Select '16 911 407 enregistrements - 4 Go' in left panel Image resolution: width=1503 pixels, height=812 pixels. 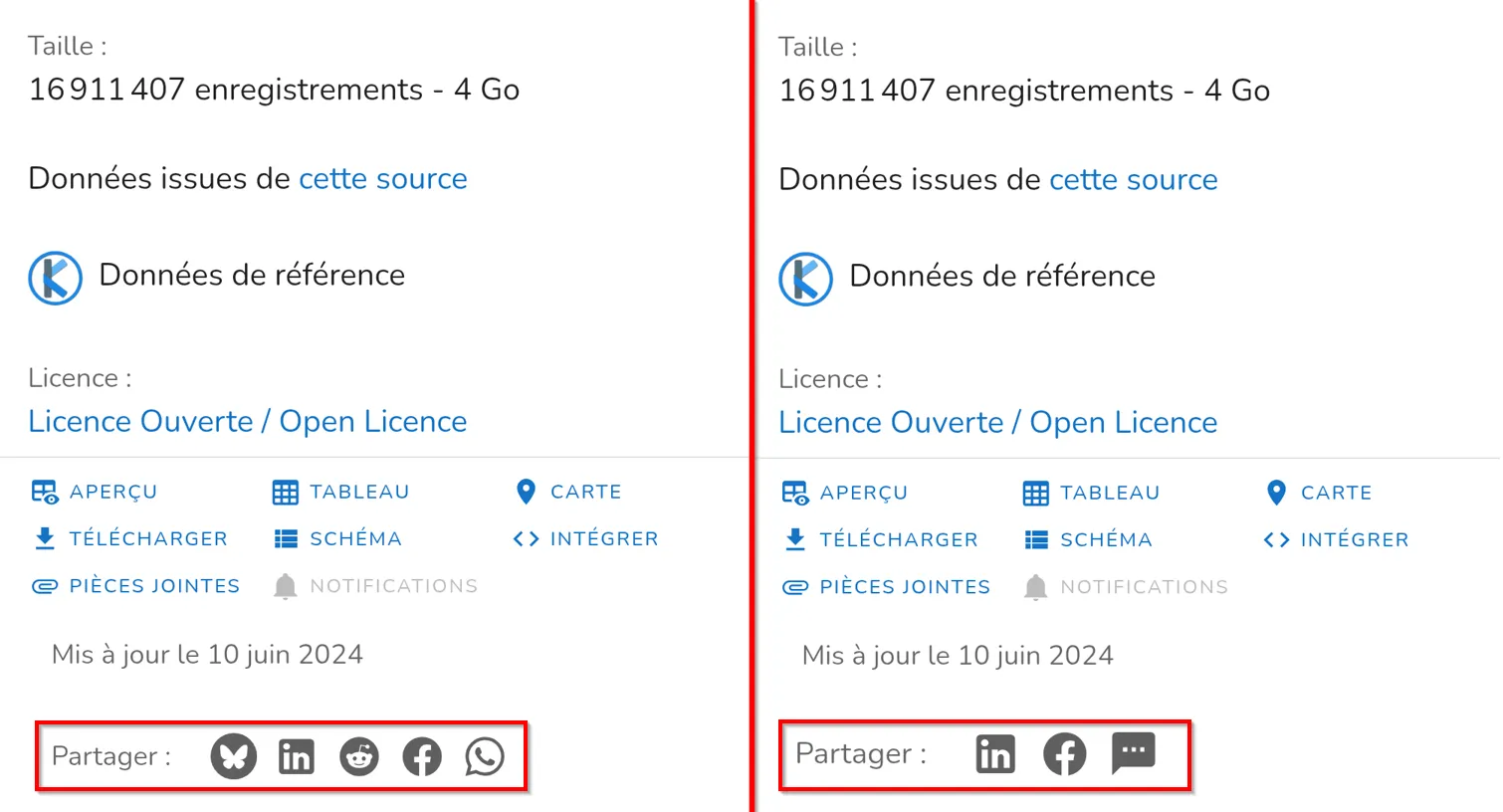pos(274,90)
